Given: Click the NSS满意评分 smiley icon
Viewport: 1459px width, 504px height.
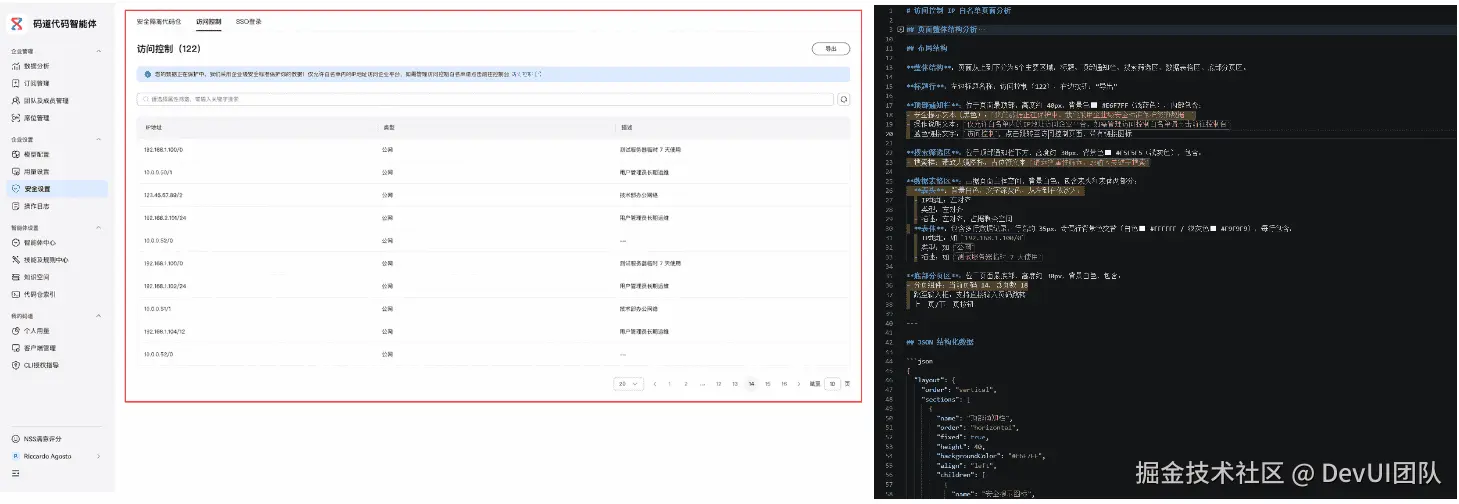Looking at the screenshot, I should [x=15, y=438].
